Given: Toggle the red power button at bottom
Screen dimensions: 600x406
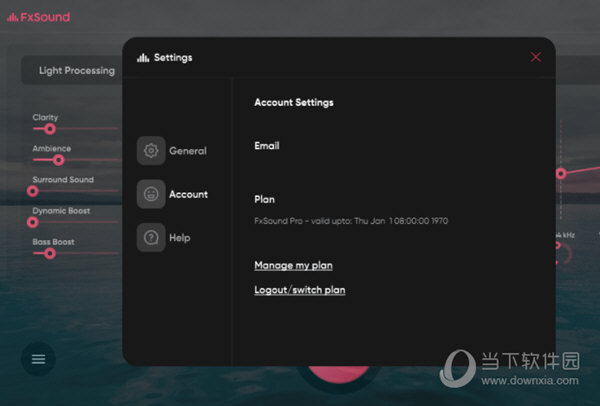Looking at the screenshot, I should (339, 373).
